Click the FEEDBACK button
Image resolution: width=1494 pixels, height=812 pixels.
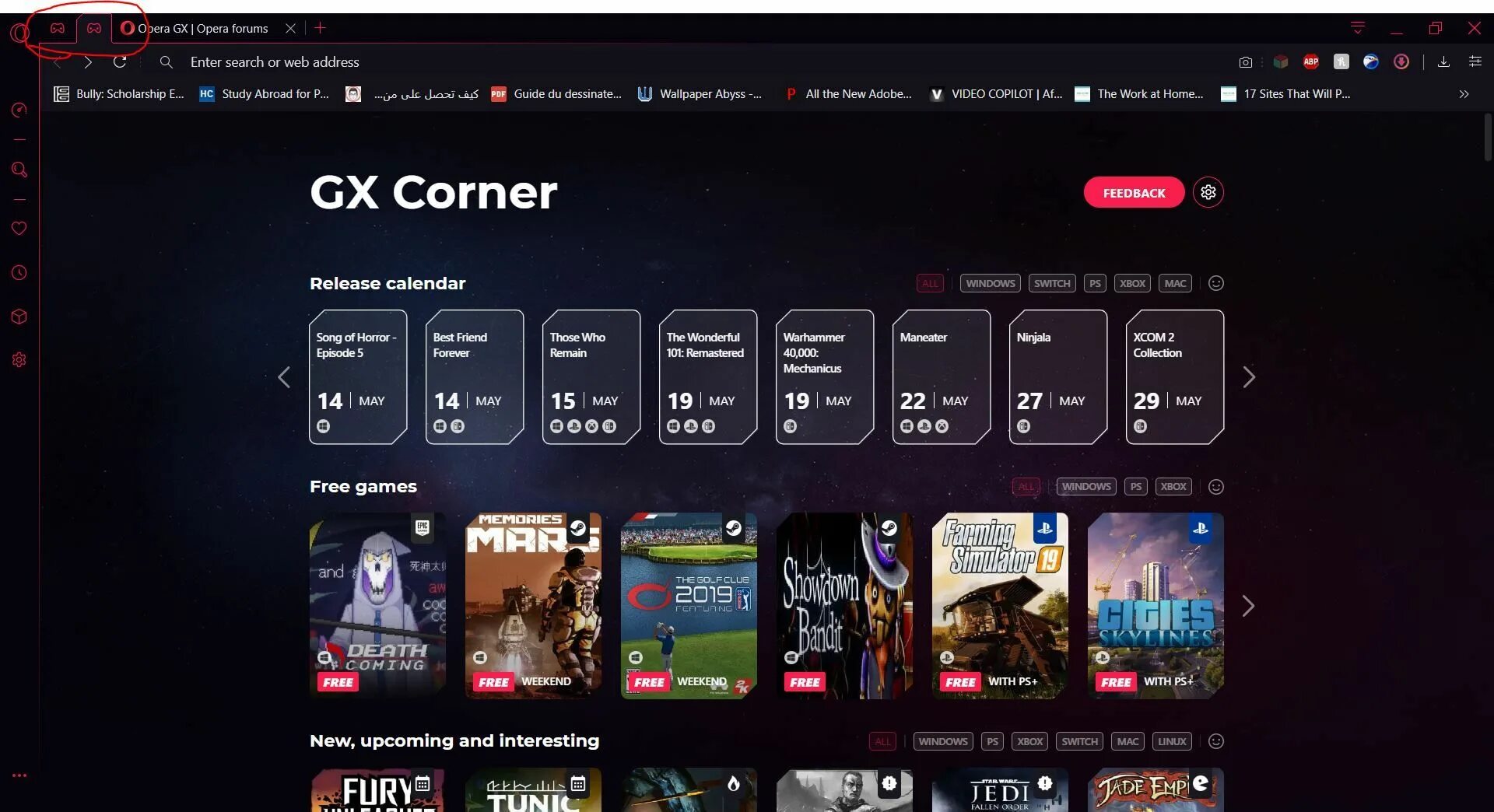click(x=1134, y=192)
